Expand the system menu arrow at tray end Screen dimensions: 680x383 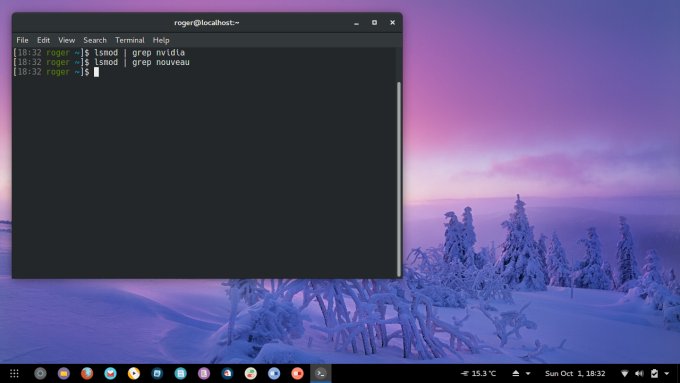coord(667,374)
